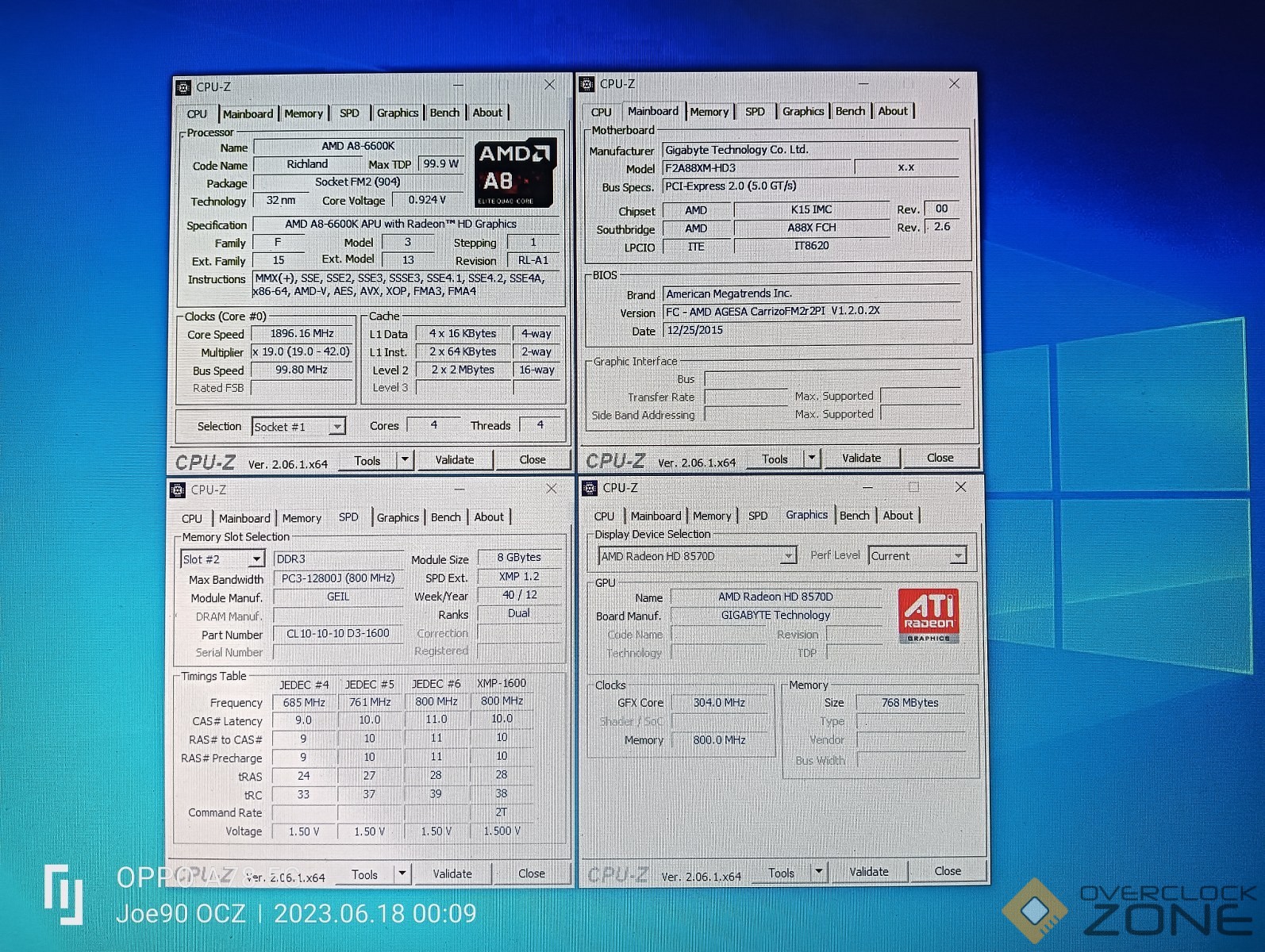Image resolution: width=1265 pixels, height=952 pixels.
Task: Click the CPU-Z icon in Mainboard window title bar
Action: click(587, 84)
